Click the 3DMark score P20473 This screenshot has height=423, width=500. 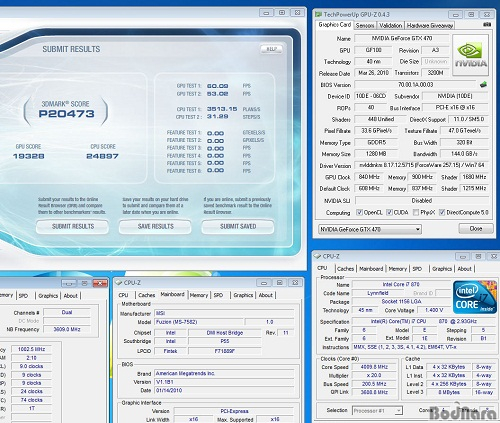point(66,114)
